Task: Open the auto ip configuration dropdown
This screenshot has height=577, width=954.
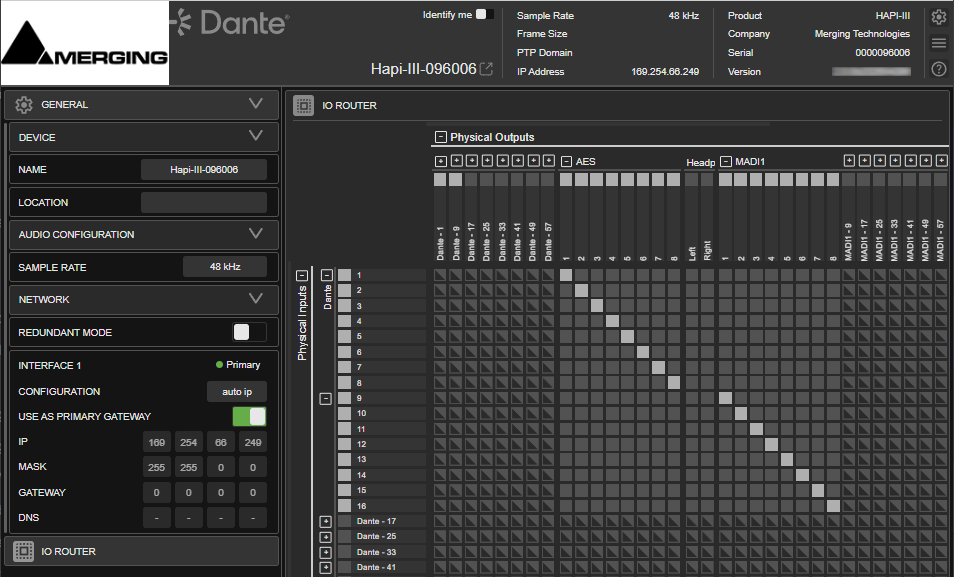Action: [237, 391]
